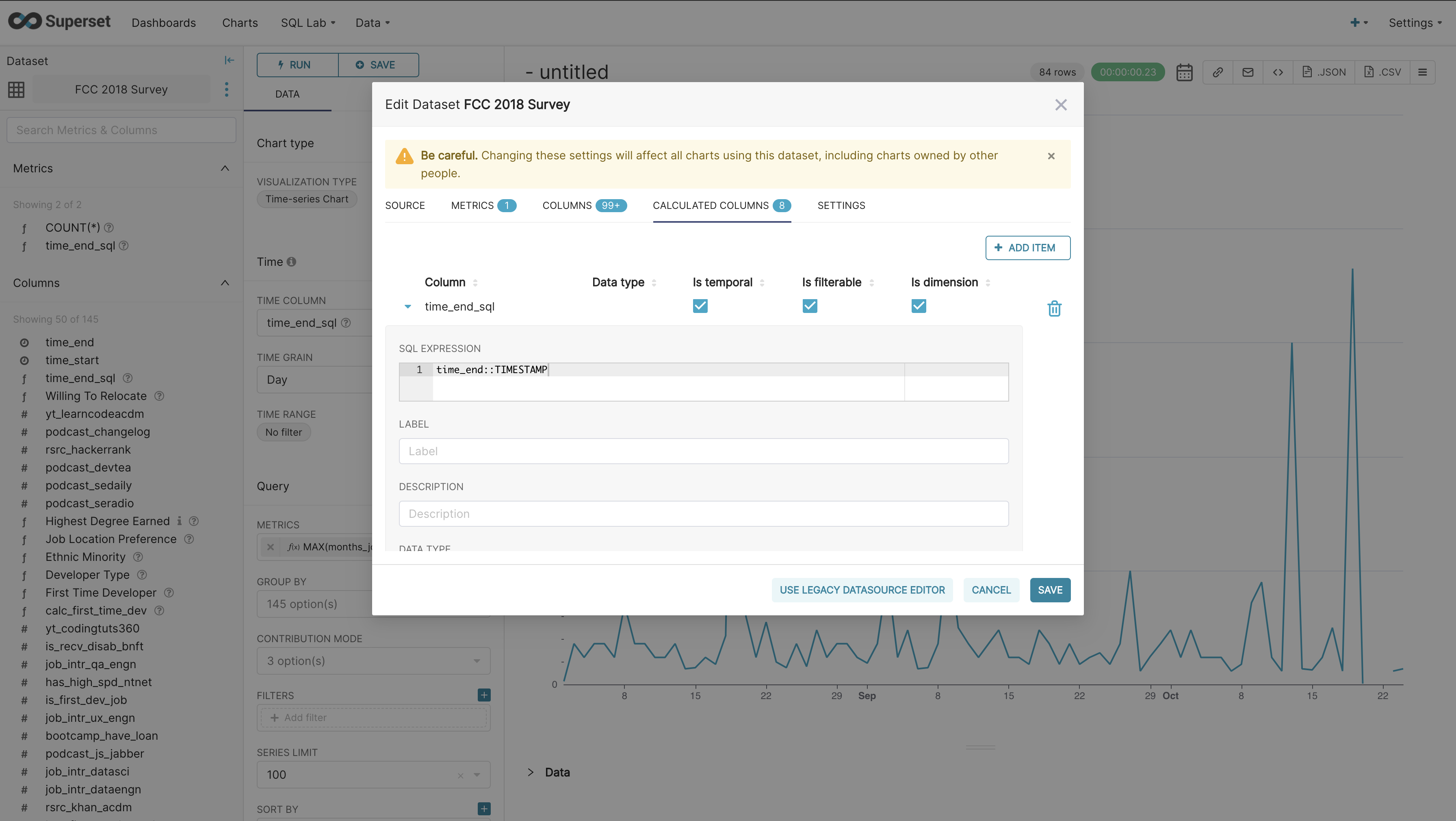This screenshot has width=1456, height=821.
Task: Collapse the Dataset panel
Action: click(x=229, y=60)
